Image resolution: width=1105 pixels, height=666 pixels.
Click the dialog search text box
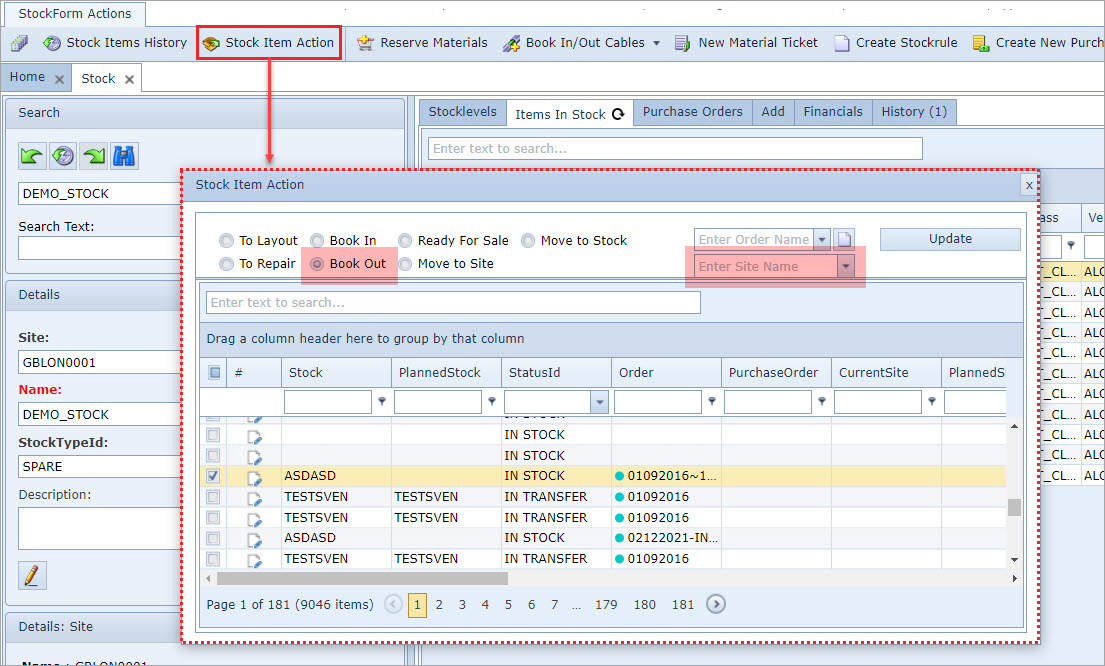[x=453, y=303]
